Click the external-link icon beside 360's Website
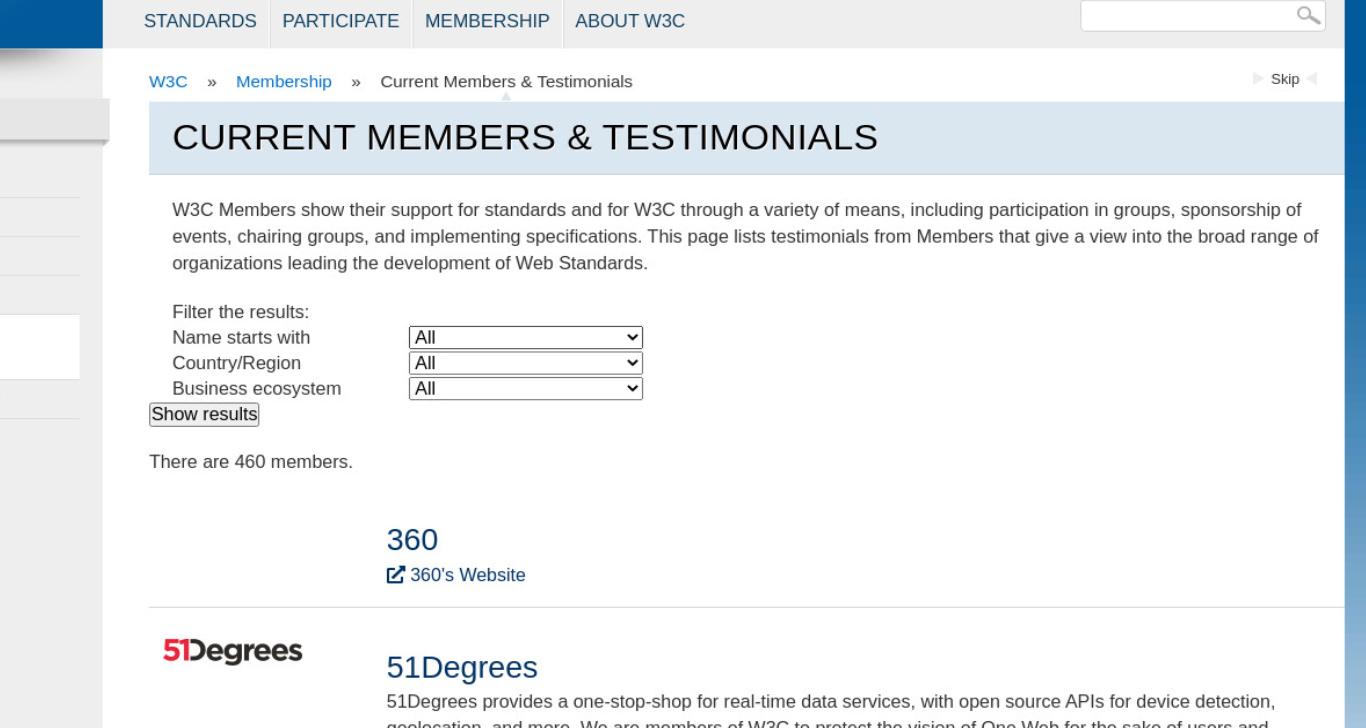Image resolution: width=1366 pixels, height=728 pixels. pyautogui.click(x=396, y=575)
